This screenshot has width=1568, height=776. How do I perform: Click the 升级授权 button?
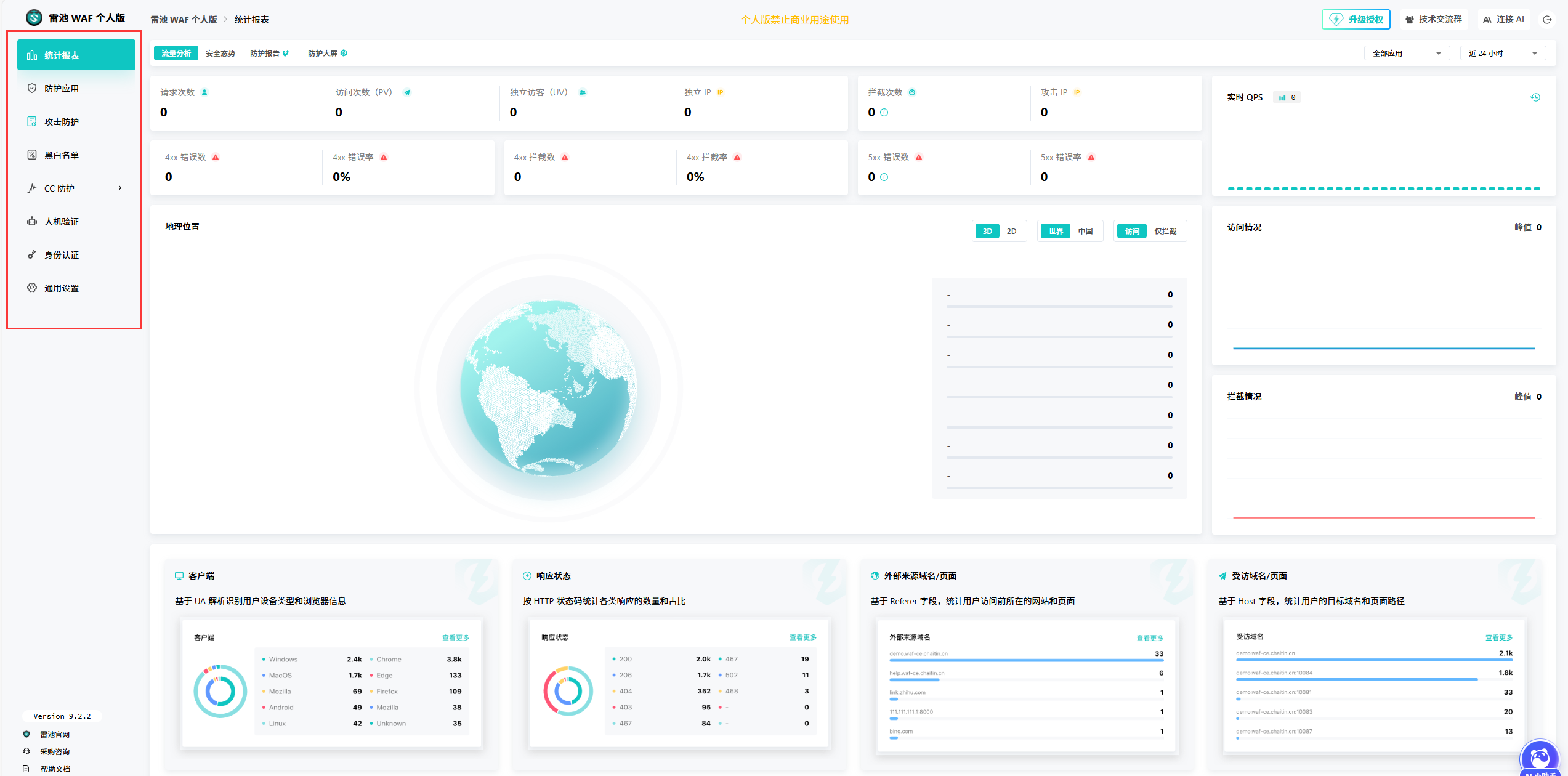(1356, 20)
